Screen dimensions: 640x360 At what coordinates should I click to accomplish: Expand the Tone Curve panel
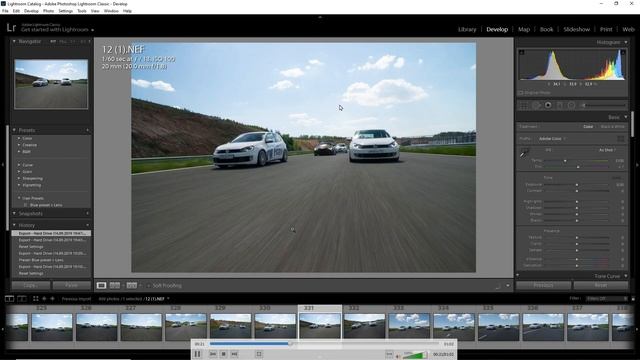point(626,276)
